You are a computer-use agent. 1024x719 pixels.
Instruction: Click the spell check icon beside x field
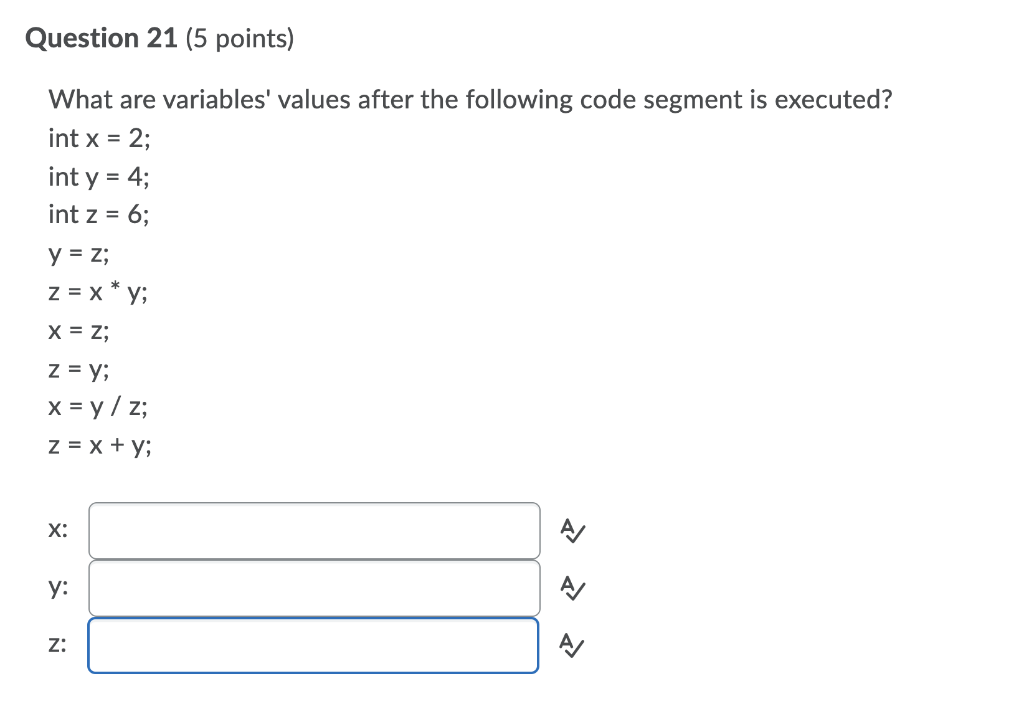coord(573,531)
